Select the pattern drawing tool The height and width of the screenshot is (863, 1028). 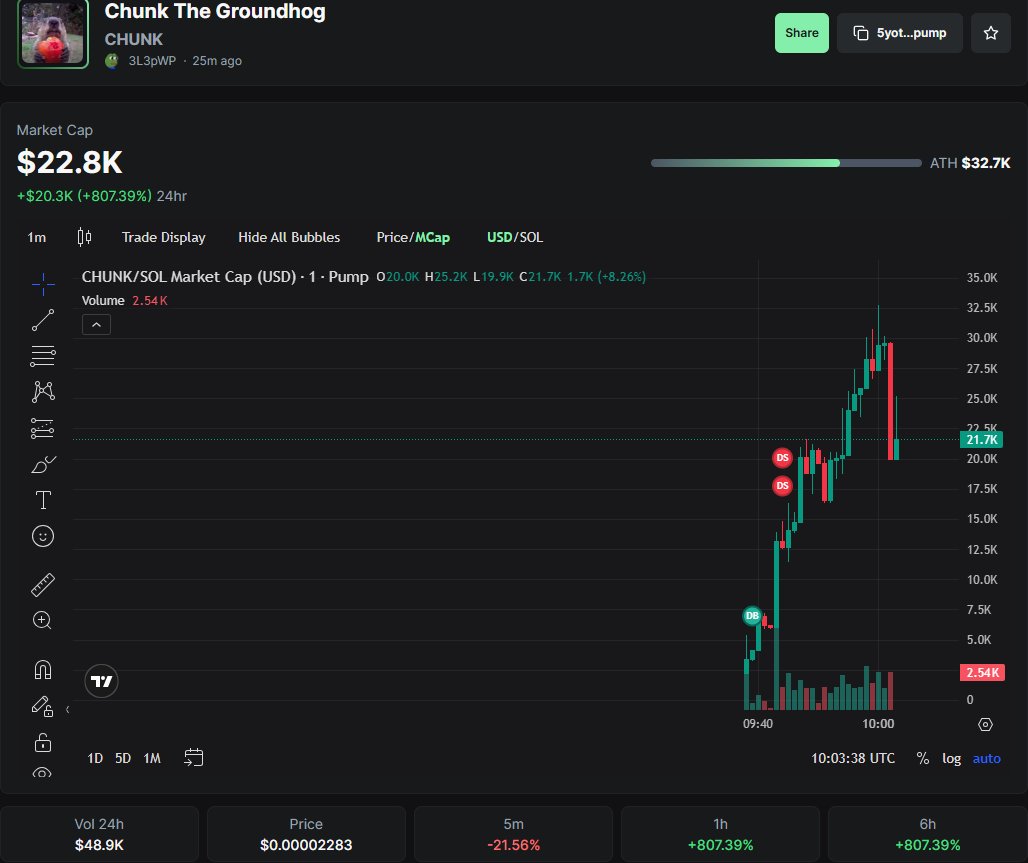(x=43, y=391)
